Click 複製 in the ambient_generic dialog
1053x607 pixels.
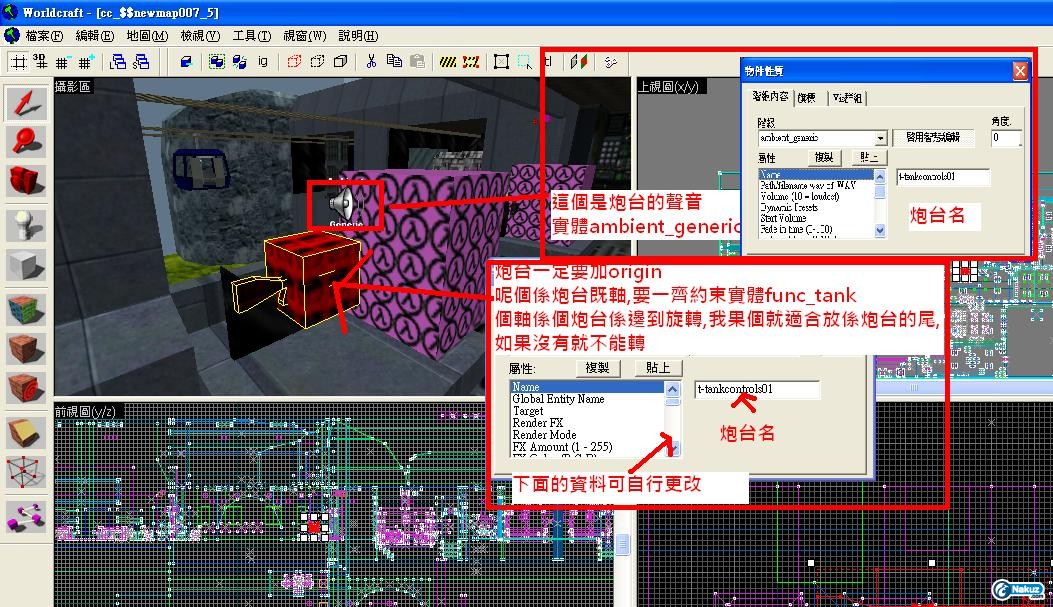click(x=824, y=157)
